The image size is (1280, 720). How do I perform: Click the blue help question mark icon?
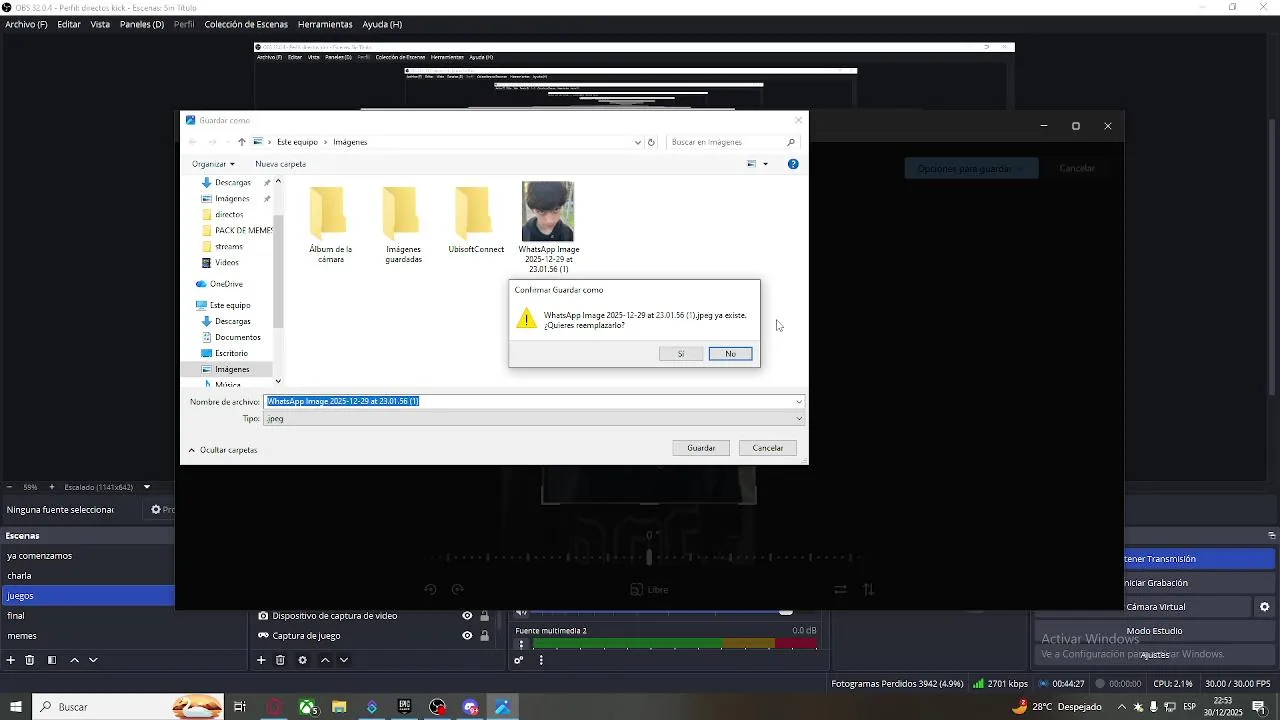click(793, 164)
